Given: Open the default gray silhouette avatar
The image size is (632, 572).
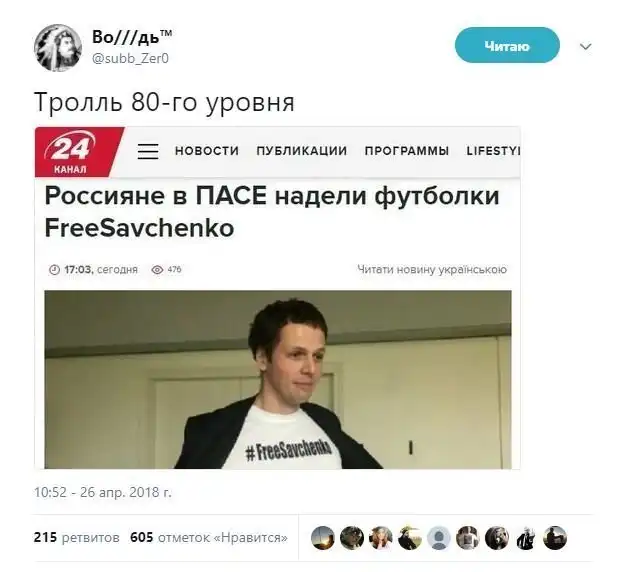Looking at the screenshot, I should tap(439, 538).
